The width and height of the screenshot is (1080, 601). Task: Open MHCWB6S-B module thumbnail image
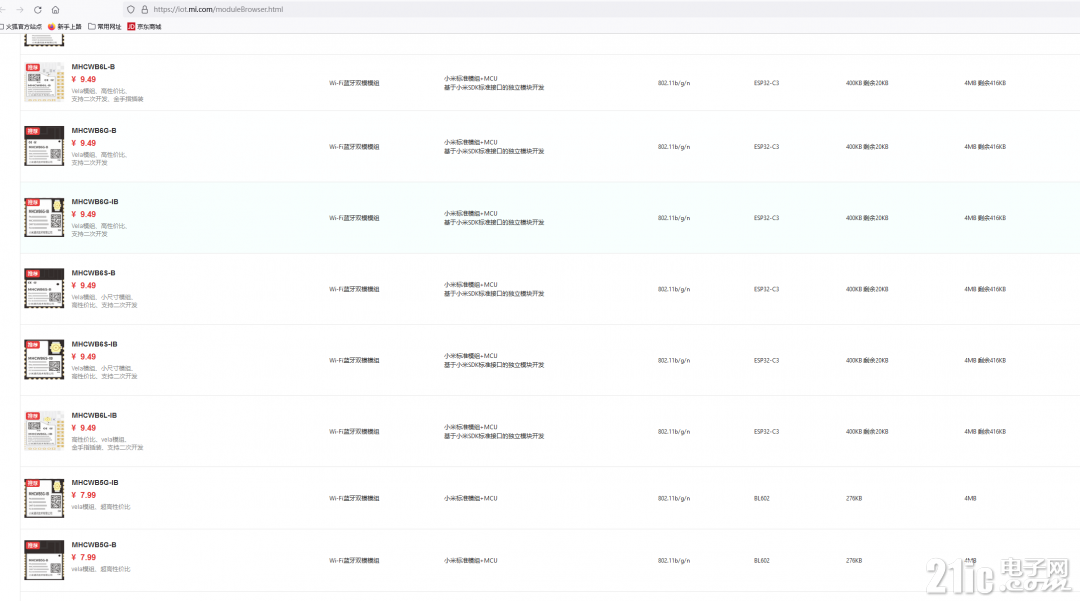(x=44, y=288)
